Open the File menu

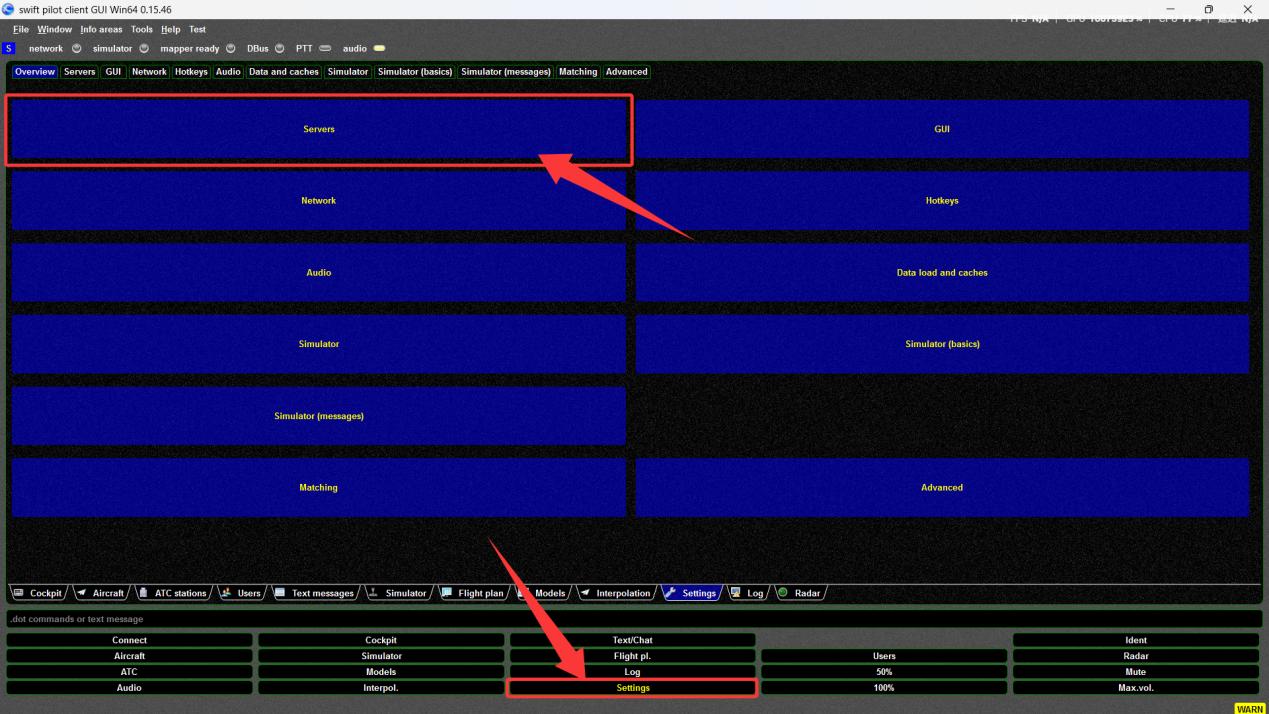[x=21, y=29]
